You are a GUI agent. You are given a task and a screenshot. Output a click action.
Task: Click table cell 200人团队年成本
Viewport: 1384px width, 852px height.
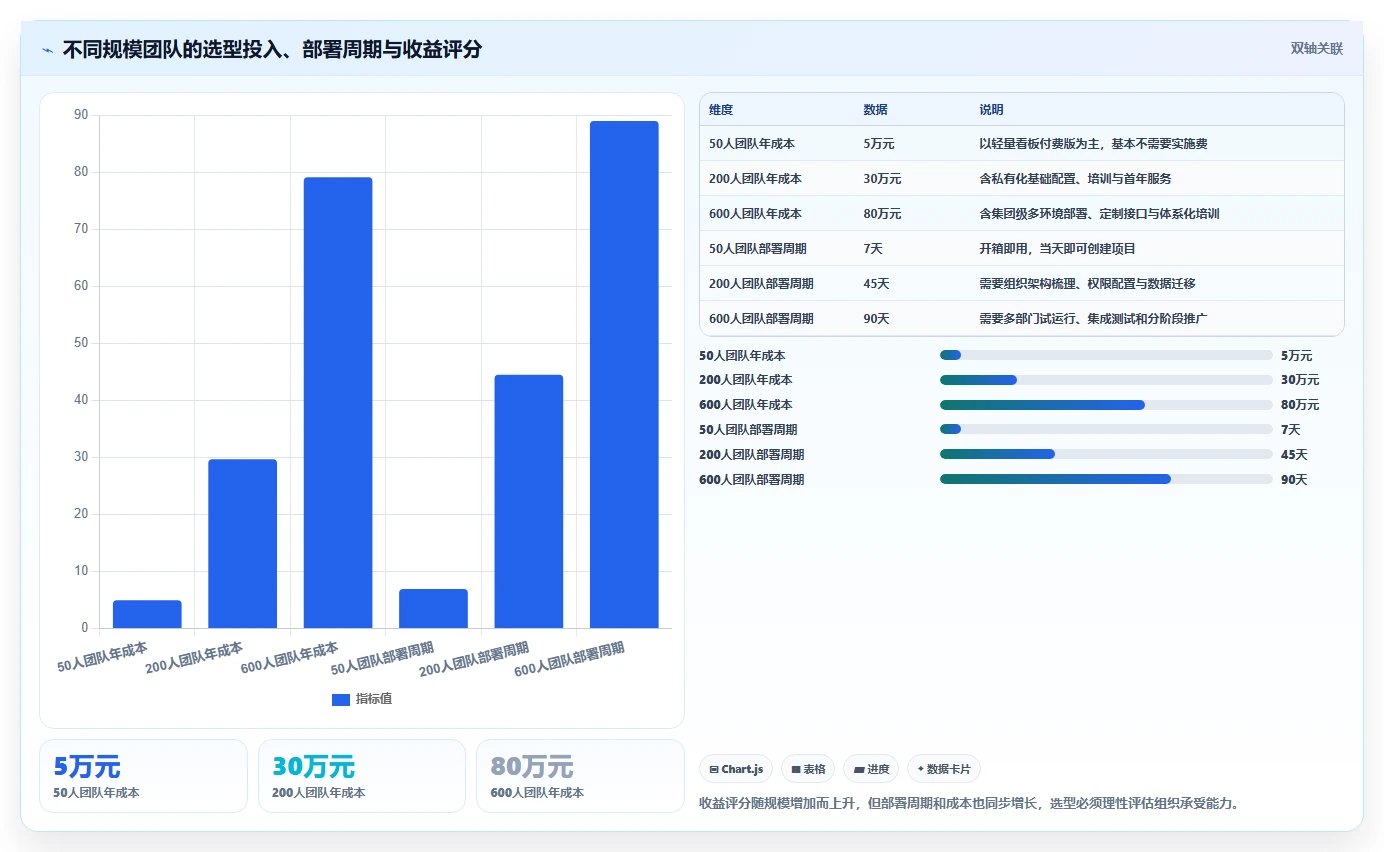point(755,179)
